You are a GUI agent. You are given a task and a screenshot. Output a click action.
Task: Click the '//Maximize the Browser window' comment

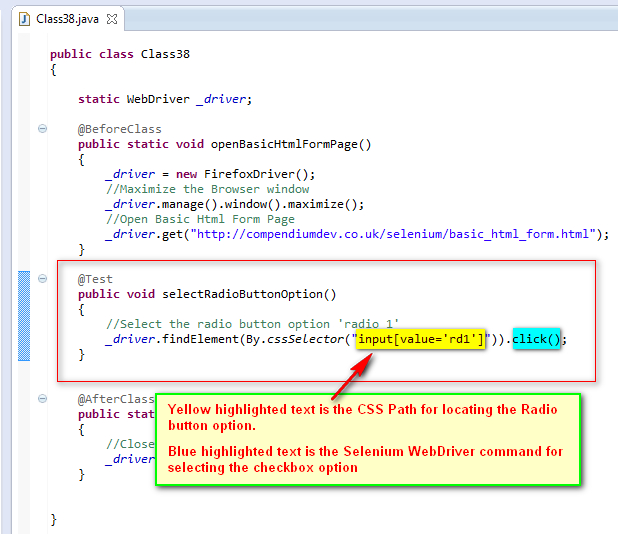coord(207,189)
